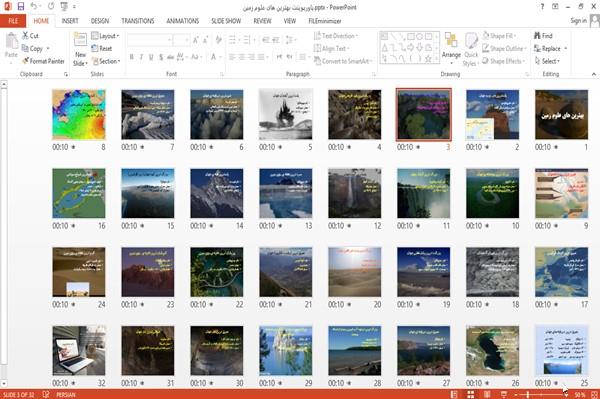600x399 pixels.
Task: Align text left
Action: pos(232,57)
